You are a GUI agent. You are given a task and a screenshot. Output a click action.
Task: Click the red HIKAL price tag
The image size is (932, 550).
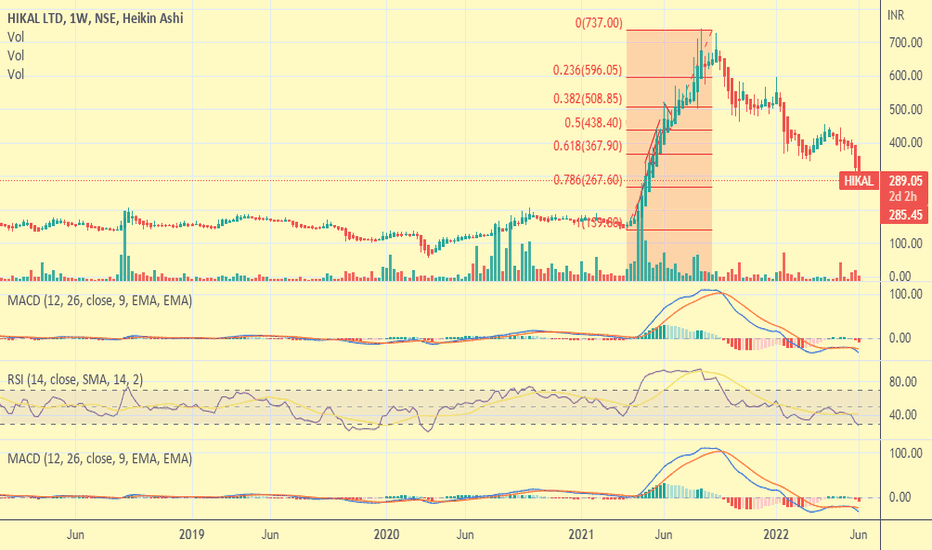tap(859, 181)
